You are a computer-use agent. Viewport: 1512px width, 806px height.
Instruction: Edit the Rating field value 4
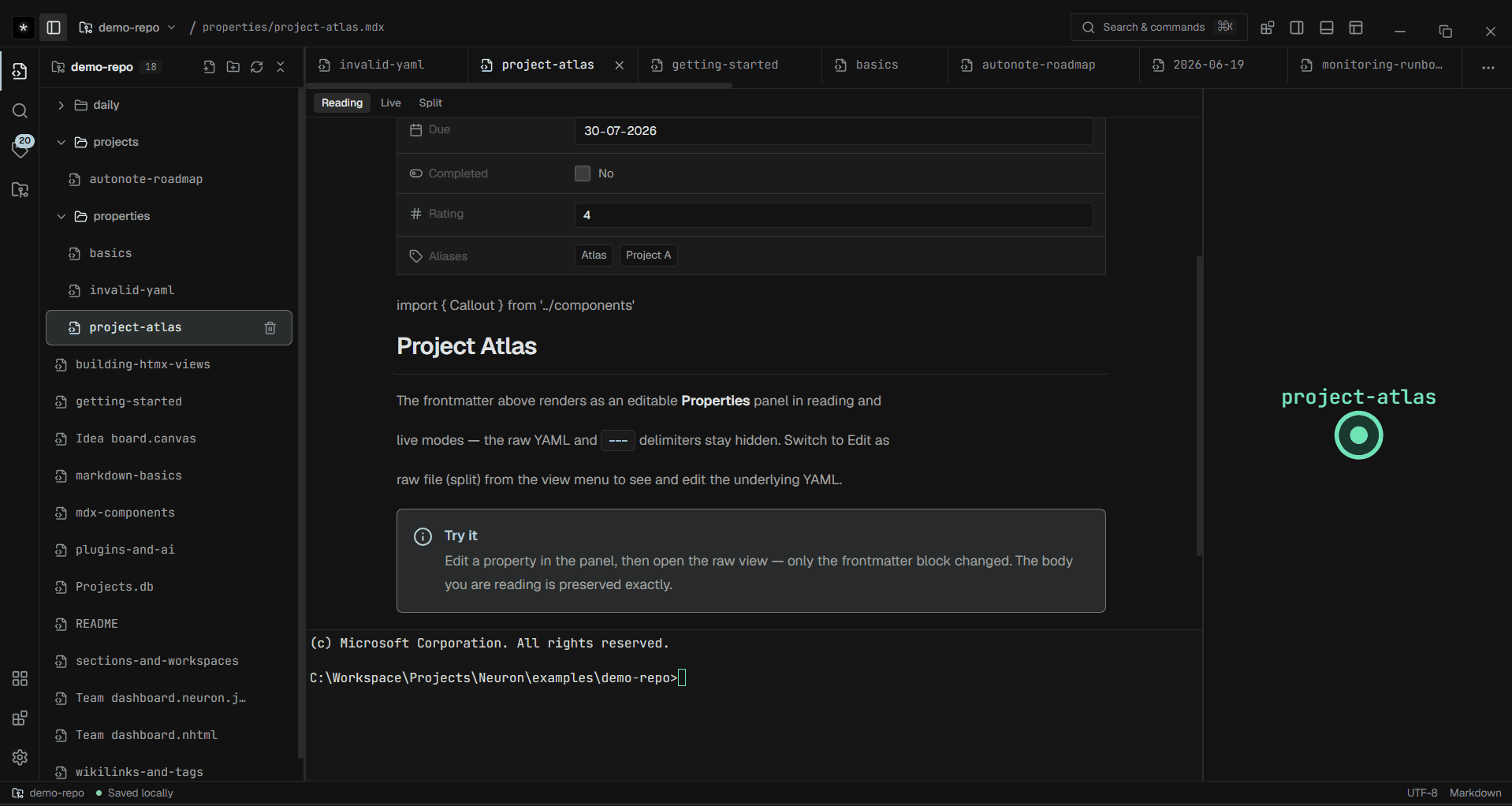coord(834,215)
